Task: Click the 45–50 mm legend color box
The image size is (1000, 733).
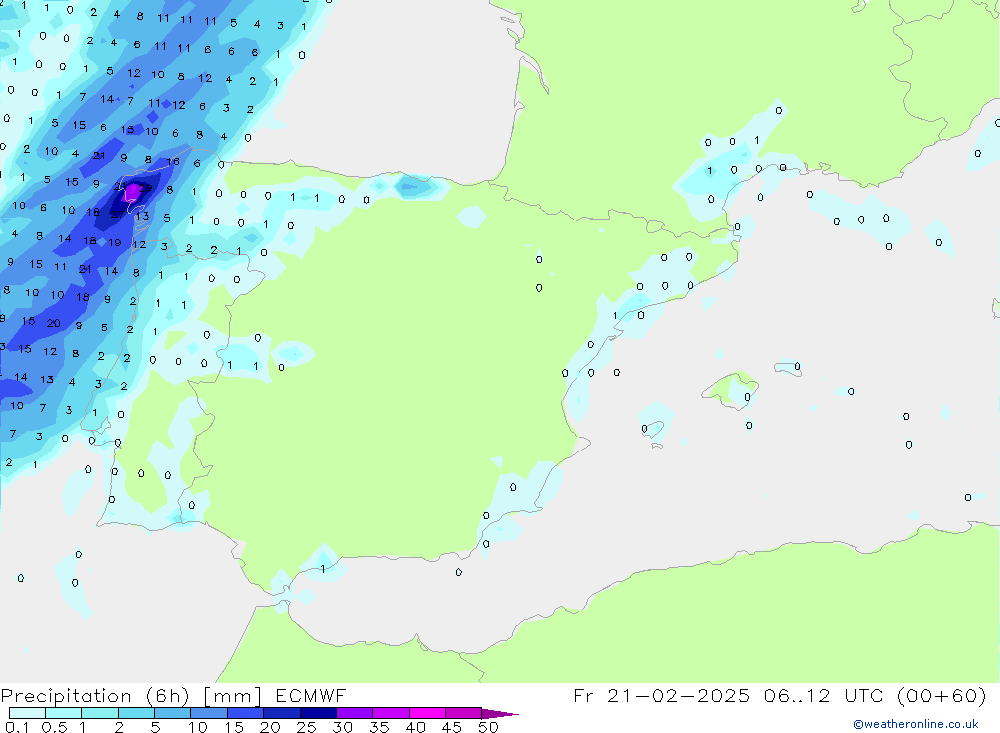Action: [x=464, y=713]
